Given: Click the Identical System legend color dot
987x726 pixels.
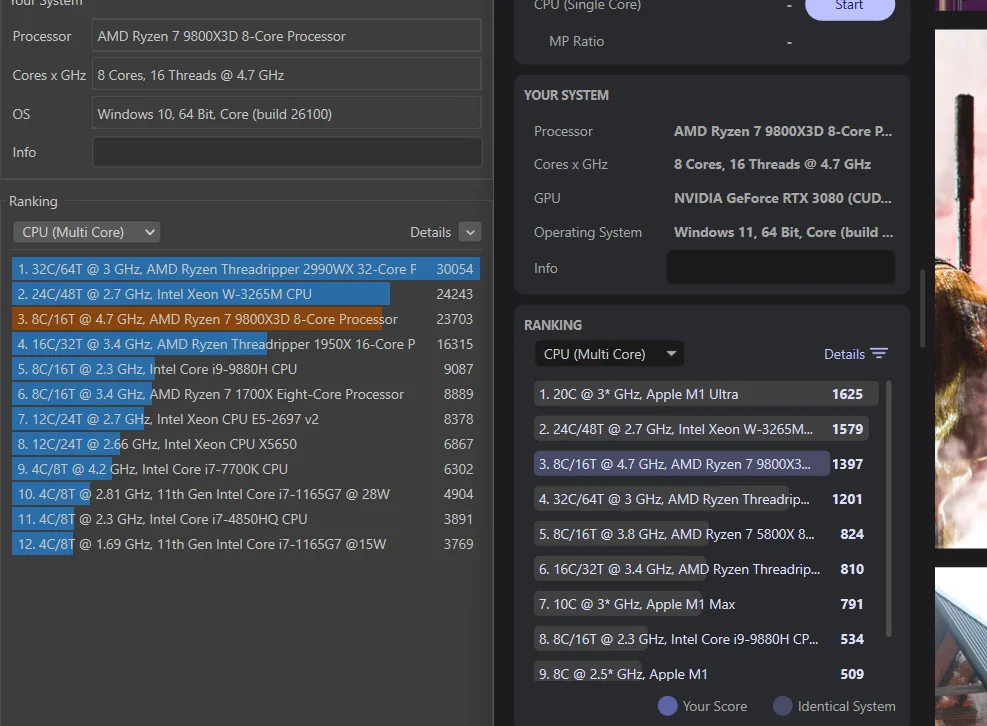Looking at the screenshot, I should 782,706.
